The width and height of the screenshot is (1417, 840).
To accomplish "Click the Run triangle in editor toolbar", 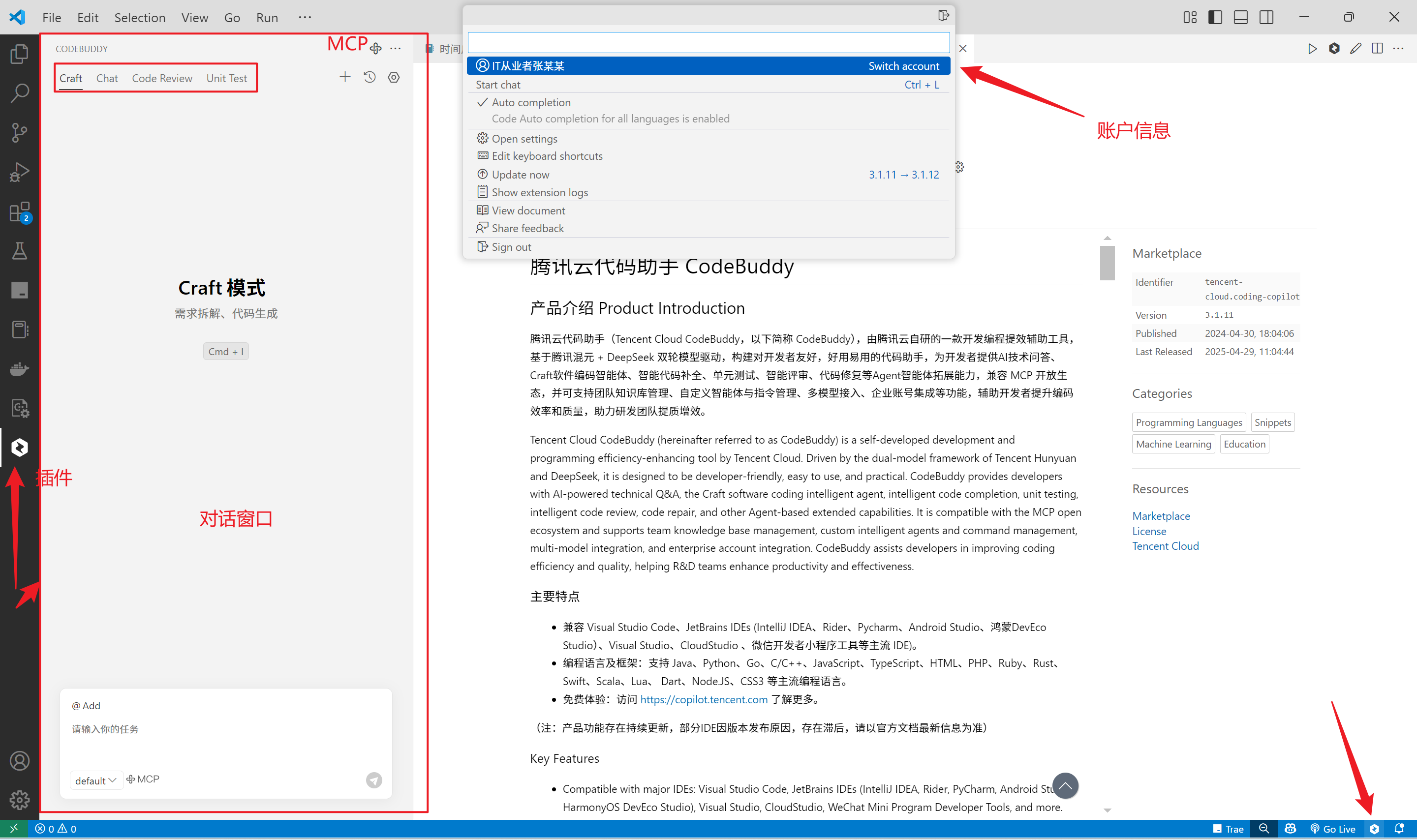I will (1312, 49).
